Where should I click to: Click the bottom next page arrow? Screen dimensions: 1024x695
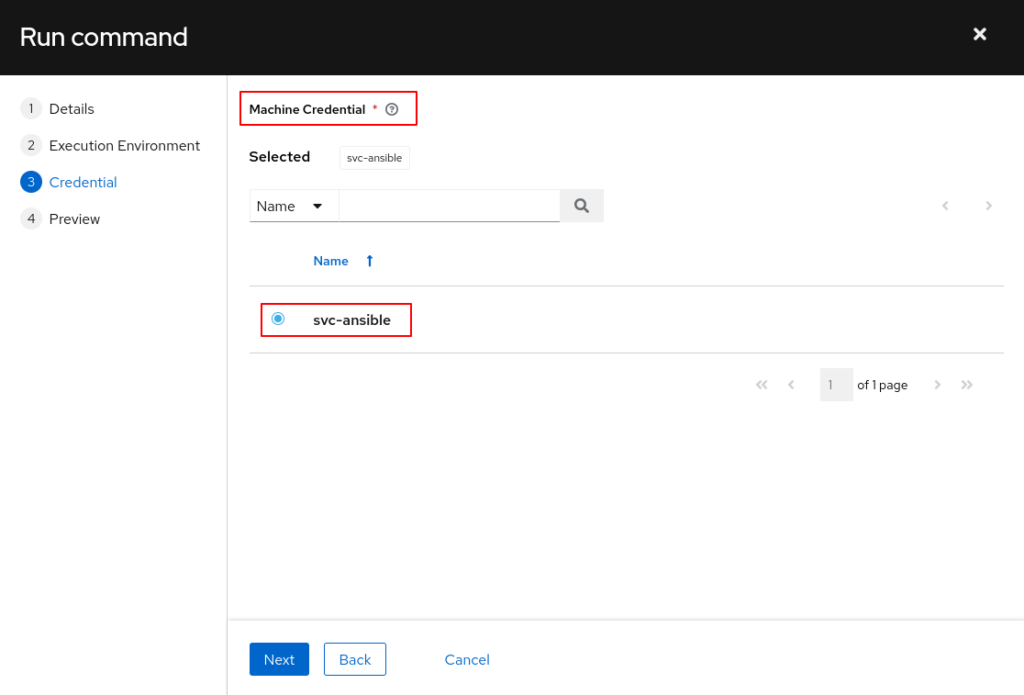pos(937,385)
